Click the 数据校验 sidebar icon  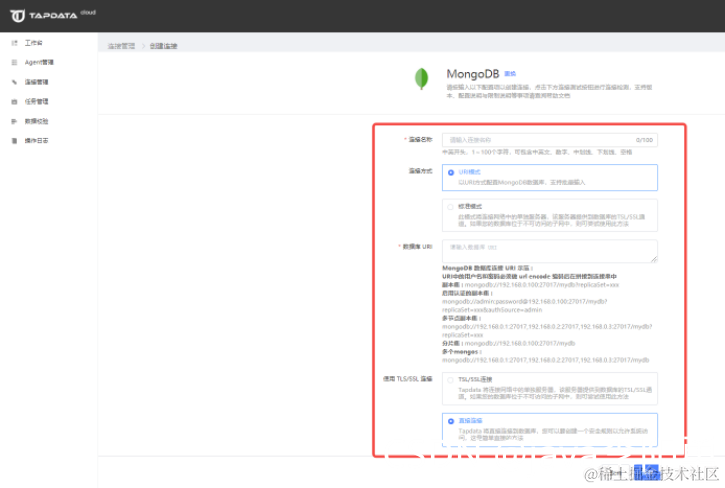(14, 121)
